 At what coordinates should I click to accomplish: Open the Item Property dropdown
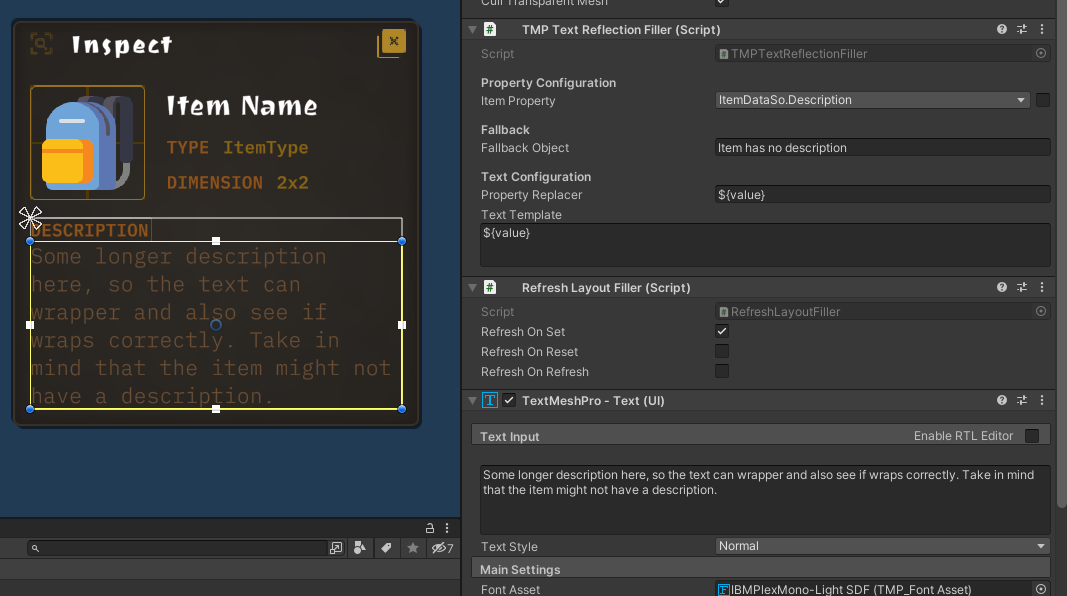click(872, 100)
